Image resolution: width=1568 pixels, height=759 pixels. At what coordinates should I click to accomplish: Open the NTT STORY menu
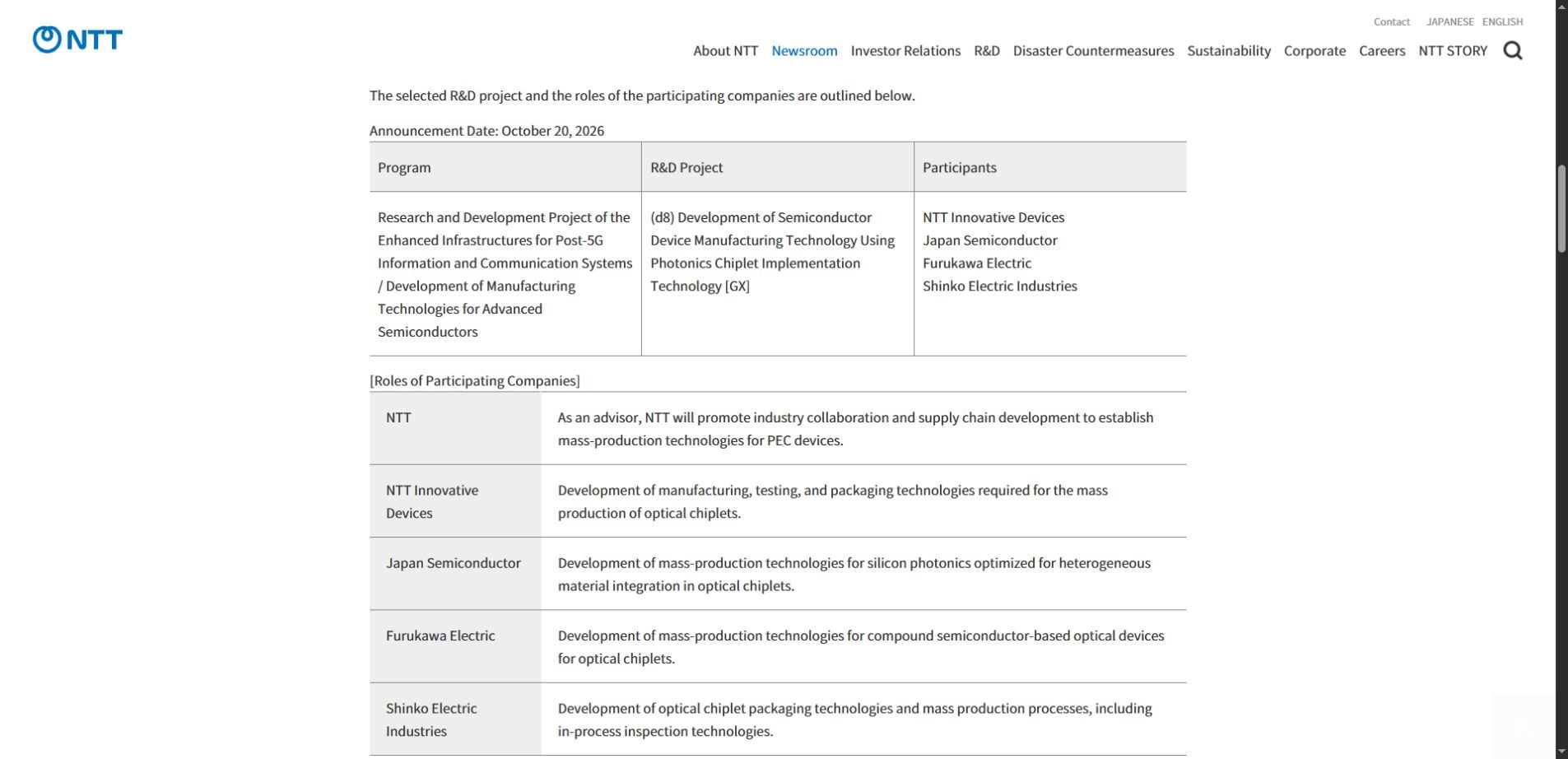pyautogui.click(x=1453, y=51)
